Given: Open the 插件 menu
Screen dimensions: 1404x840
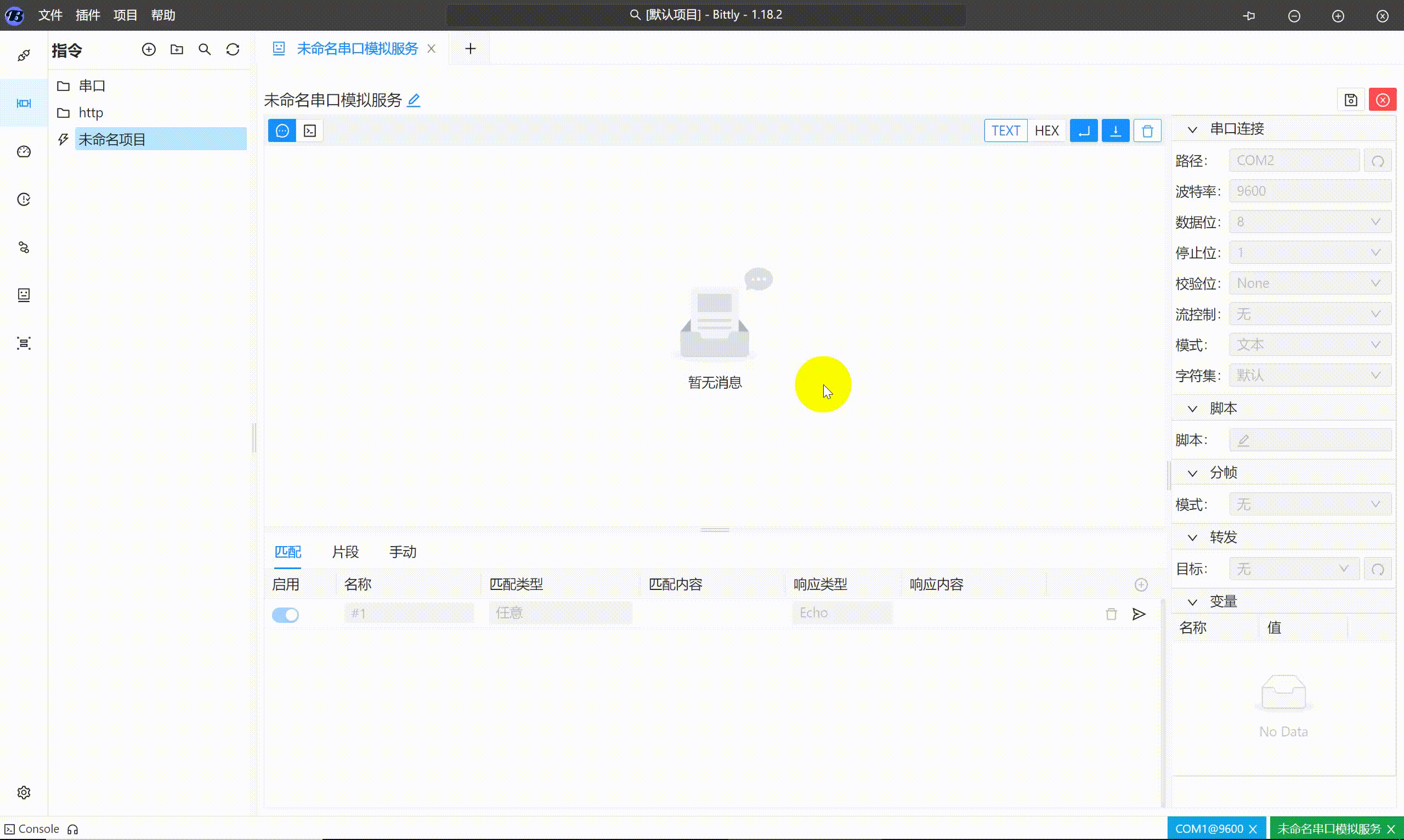Looking at the screenshot, I should (x=88, y=15).
